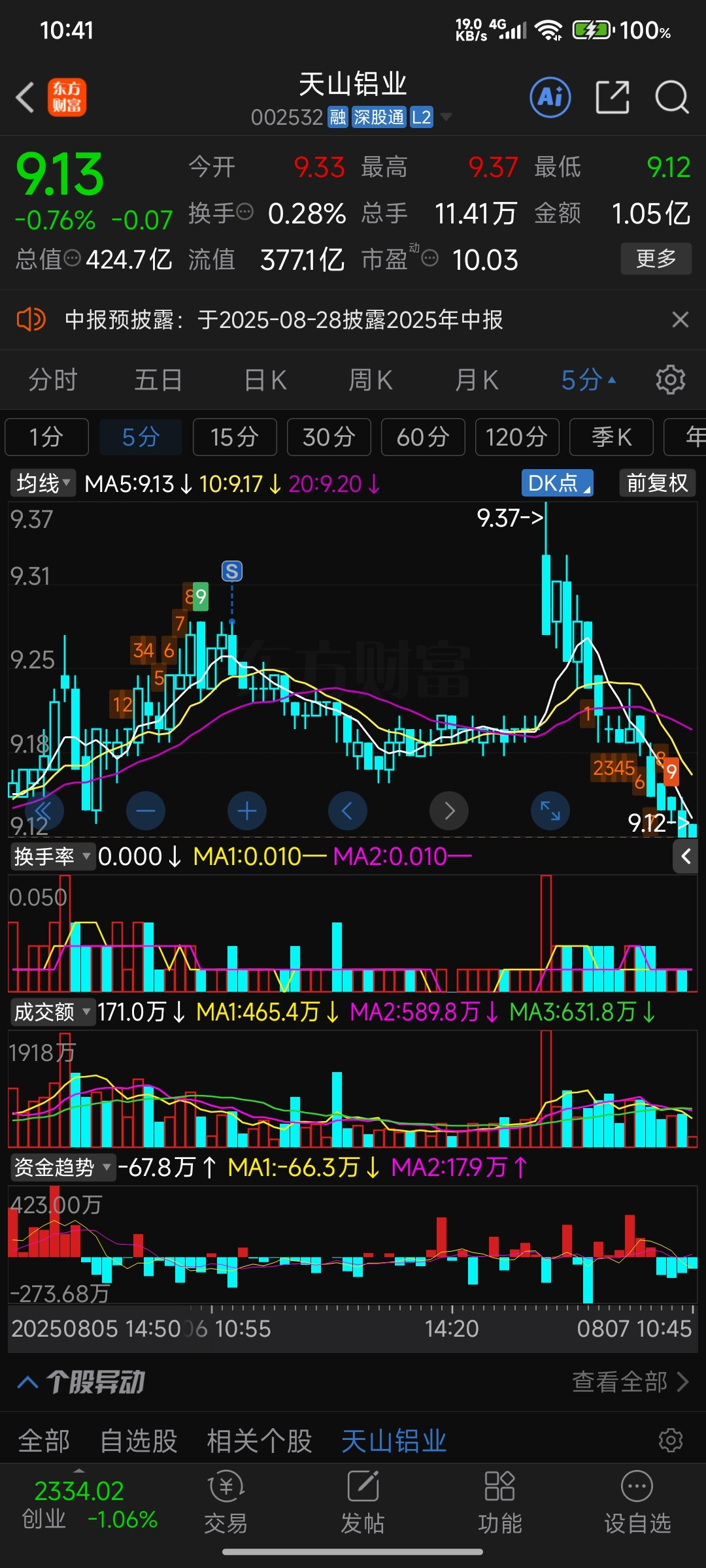This screenshot has height=1568, width=706.
Task: Zoom in chart with plus button
Action: (246, 811)
